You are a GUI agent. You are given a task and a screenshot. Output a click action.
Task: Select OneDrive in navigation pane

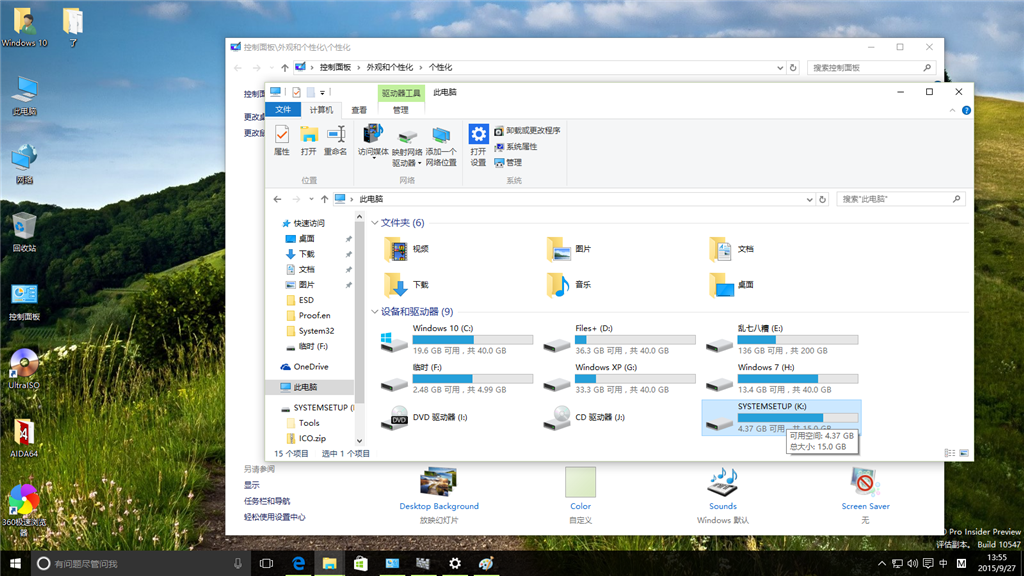point(310,367)
